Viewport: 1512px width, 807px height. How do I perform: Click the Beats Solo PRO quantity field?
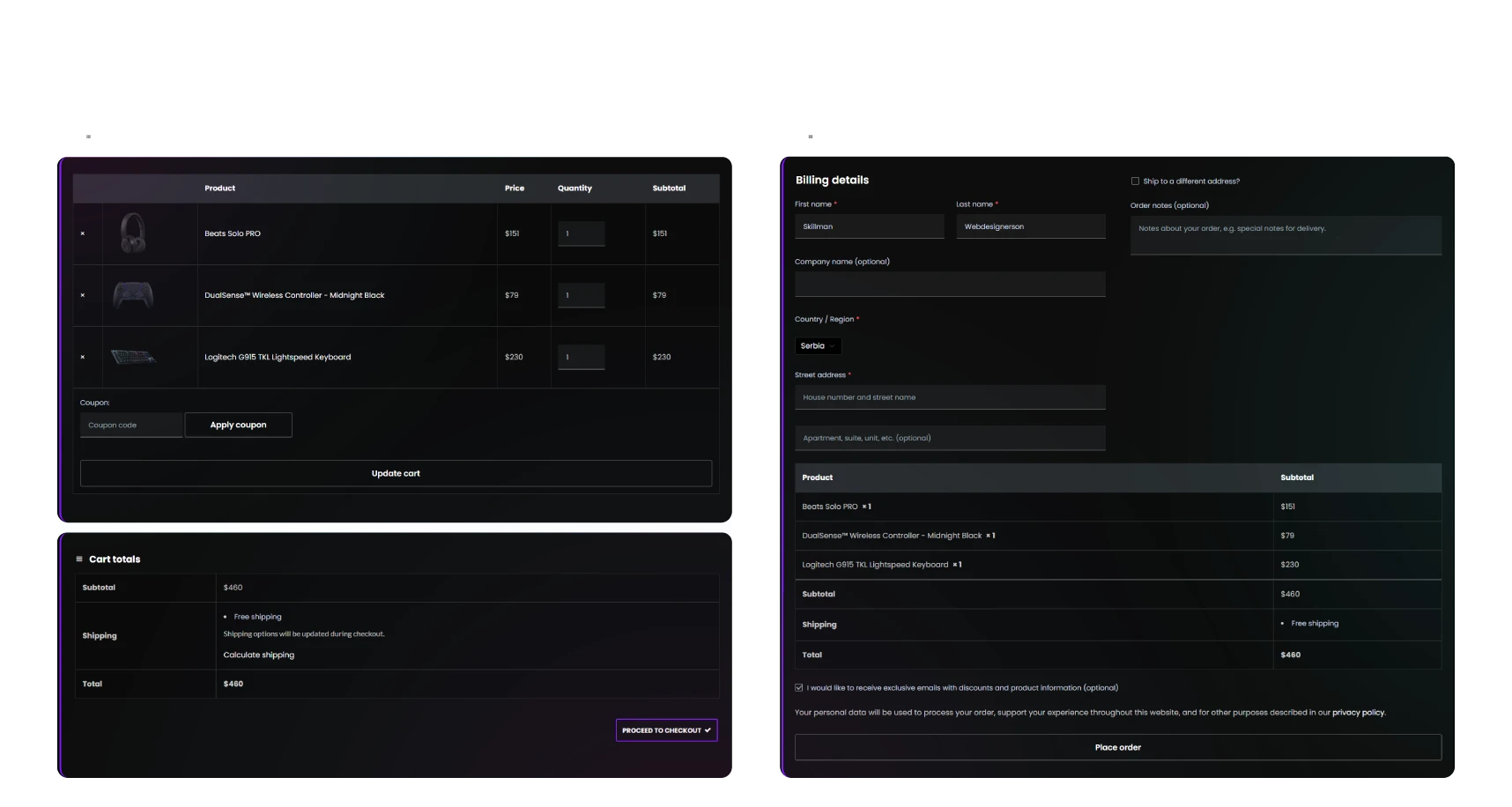point(581,233)
